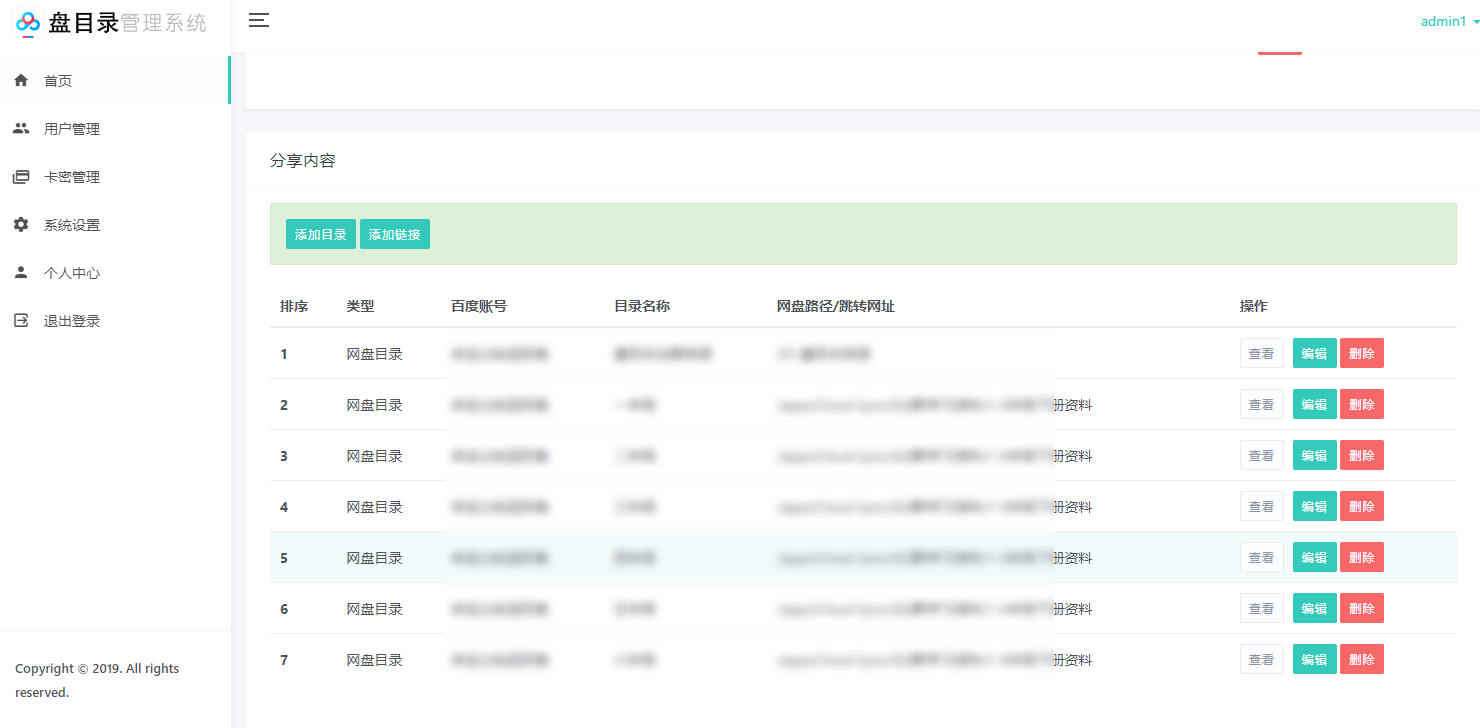Click 删除 button in row 2

[x=1362, y=404]
